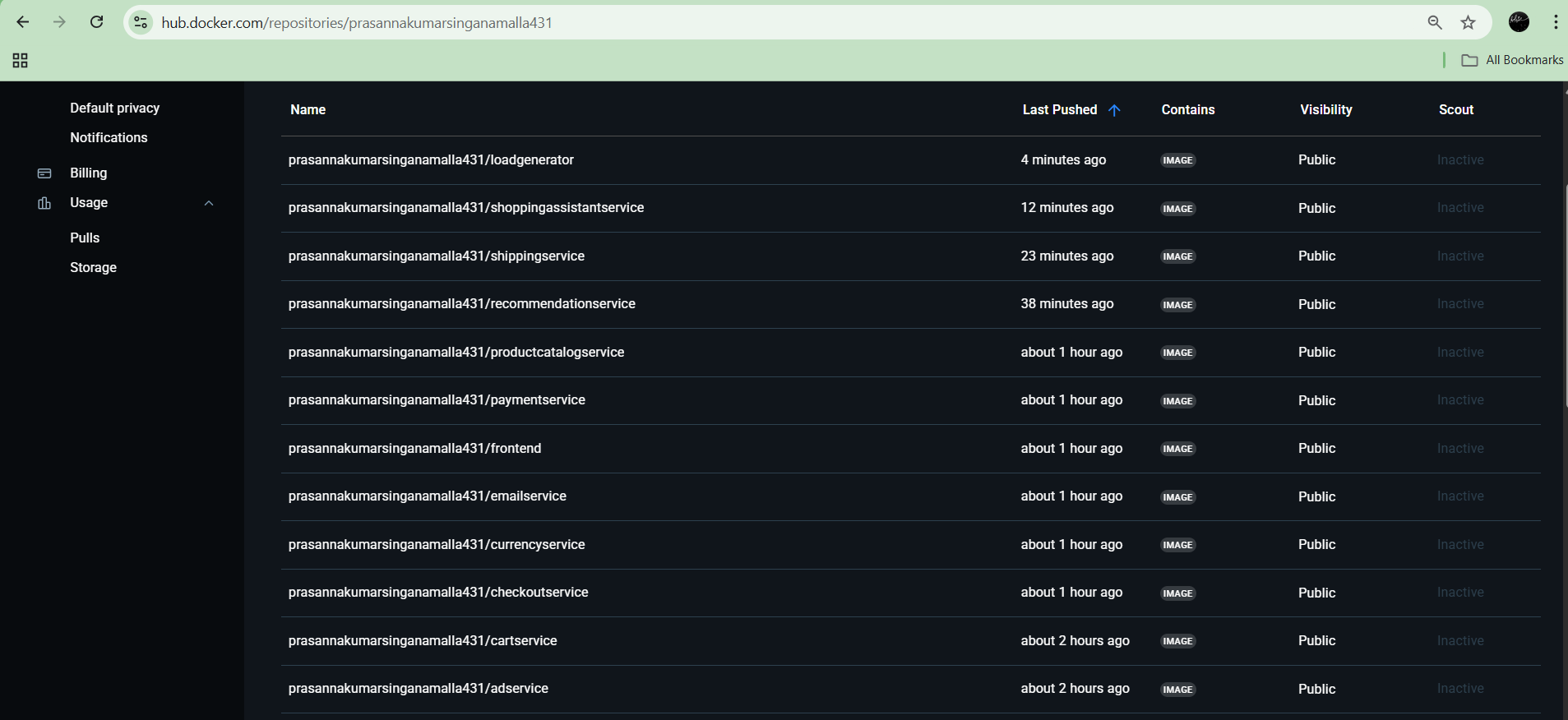
Task: Open the Chrome profile avatar
Action: point(1519,22)
